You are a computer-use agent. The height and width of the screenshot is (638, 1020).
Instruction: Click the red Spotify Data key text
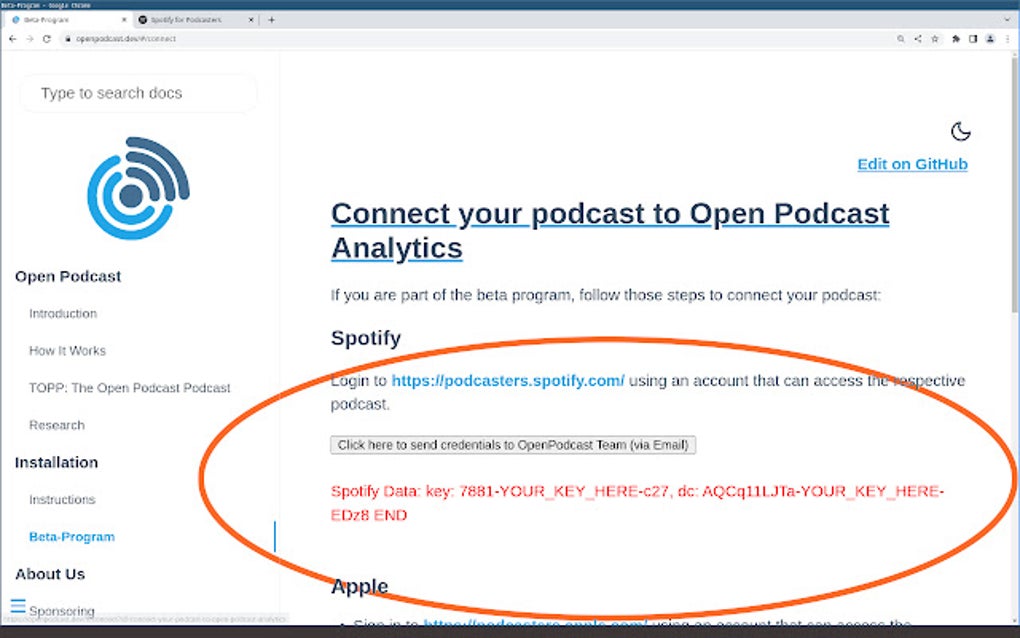(637, 503)
